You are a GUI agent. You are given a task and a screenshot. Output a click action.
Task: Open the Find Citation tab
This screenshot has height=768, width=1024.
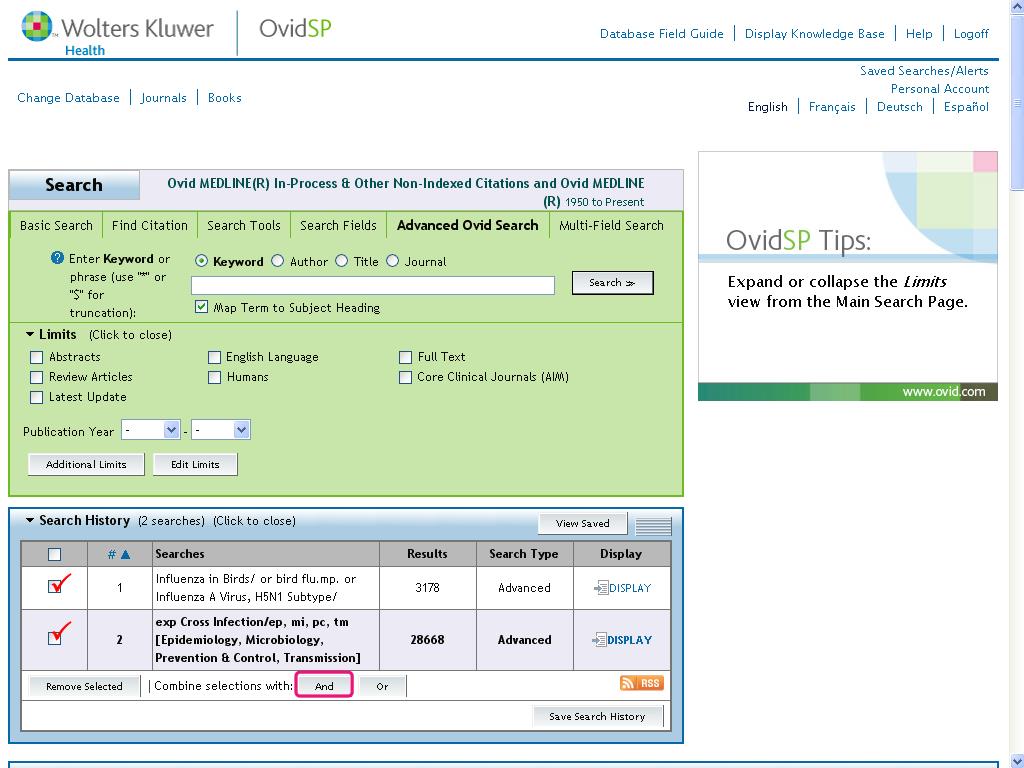pos(150,225)
